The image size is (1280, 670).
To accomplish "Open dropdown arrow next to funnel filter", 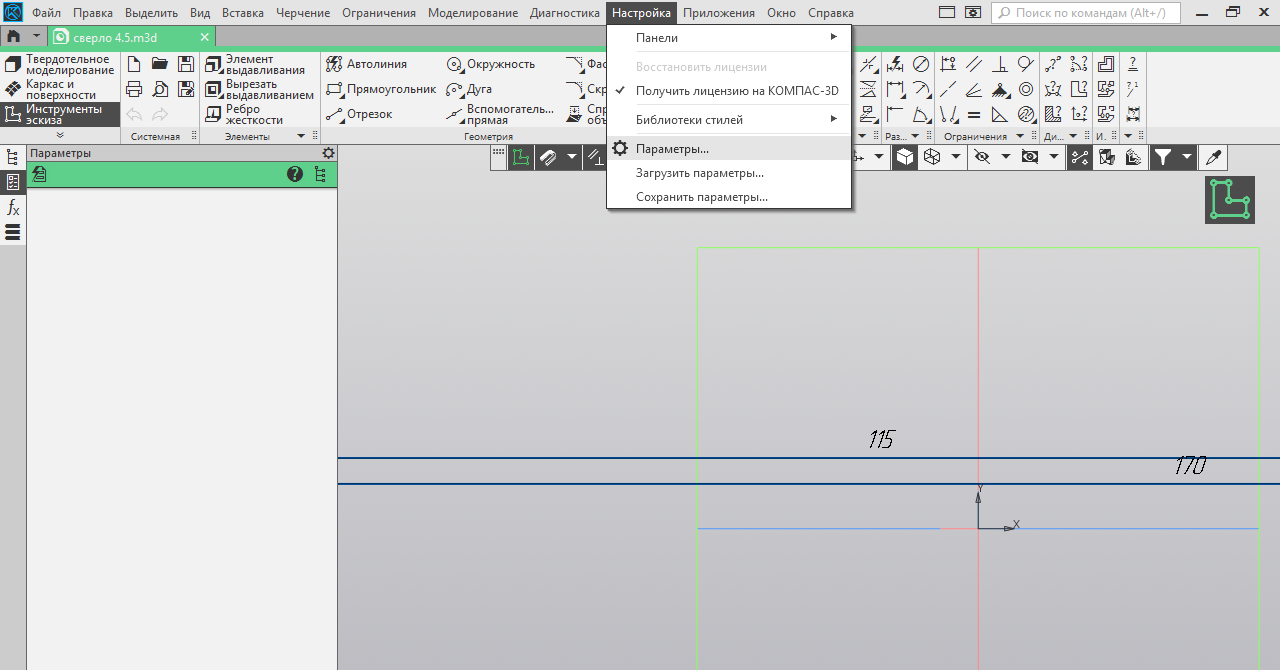I will click(x=1187, y=157).
